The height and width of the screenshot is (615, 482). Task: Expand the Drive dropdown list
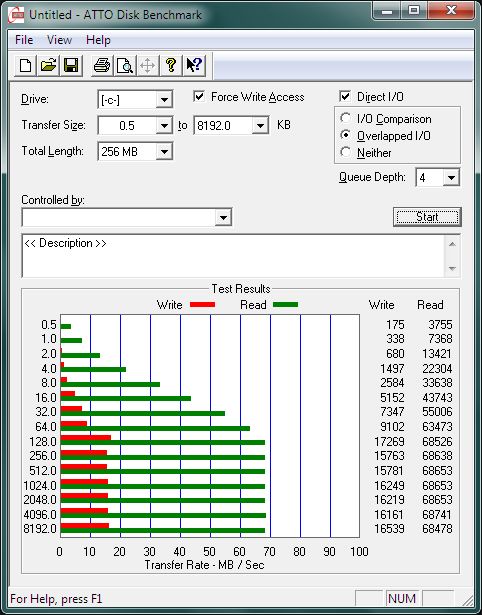coord(164,100)
